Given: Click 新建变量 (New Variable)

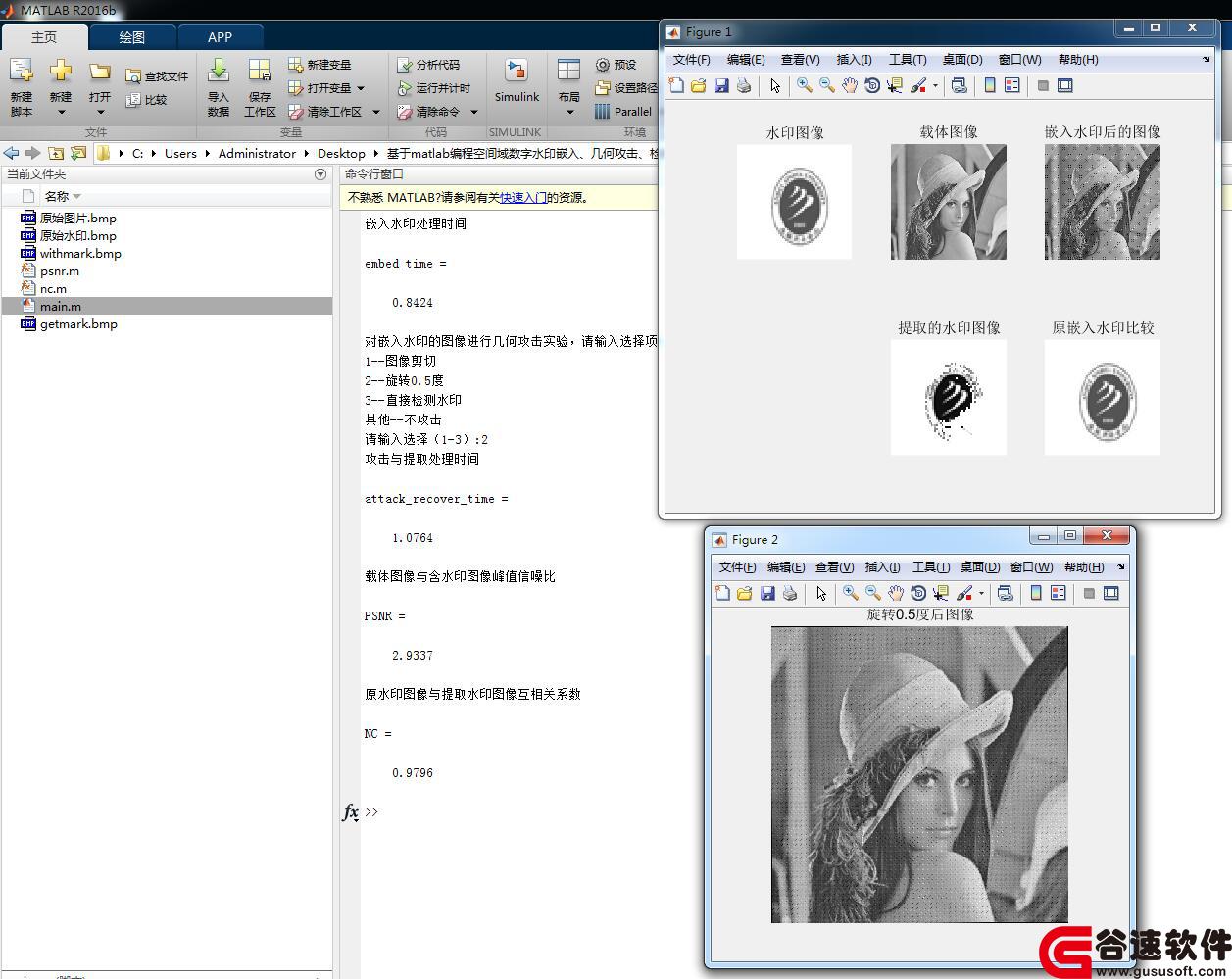Looking at the screenshot, I should tap(320, 65).
